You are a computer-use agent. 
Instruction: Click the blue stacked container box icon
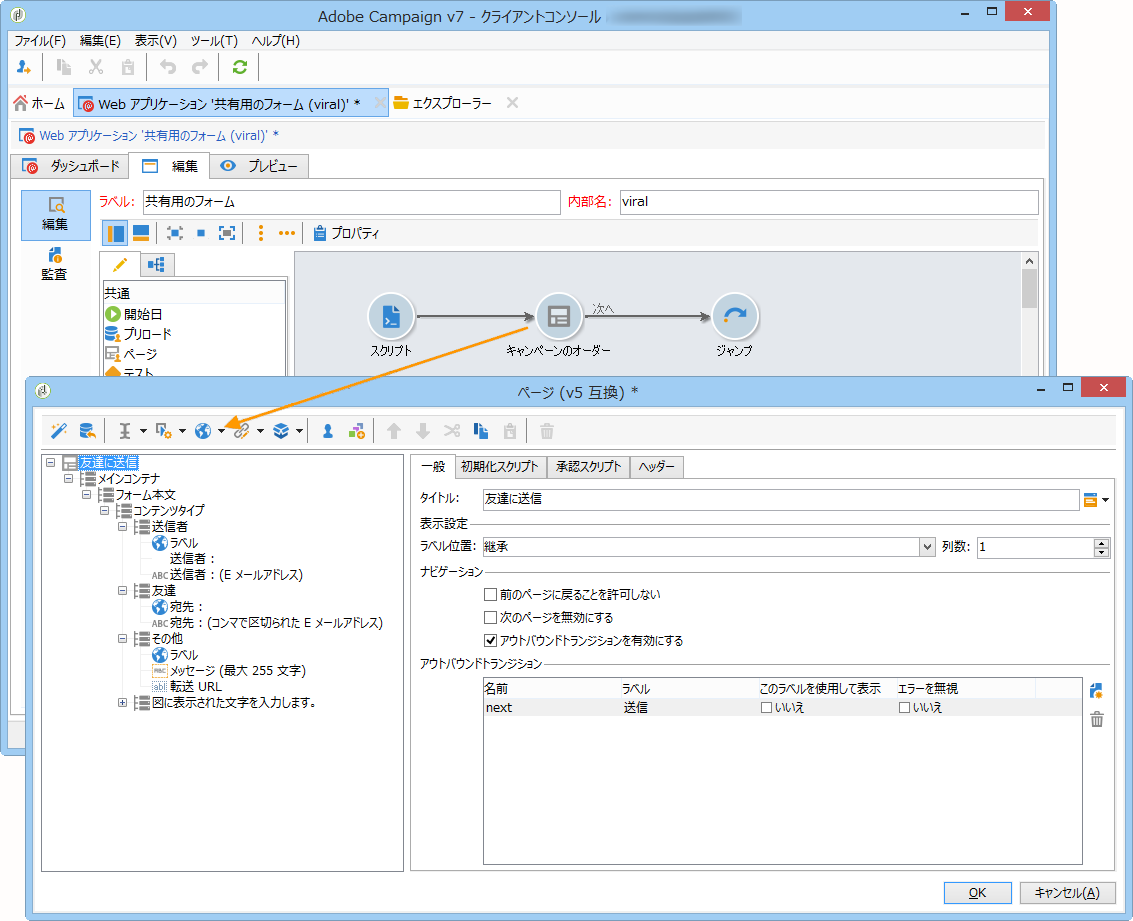[281, 431]
